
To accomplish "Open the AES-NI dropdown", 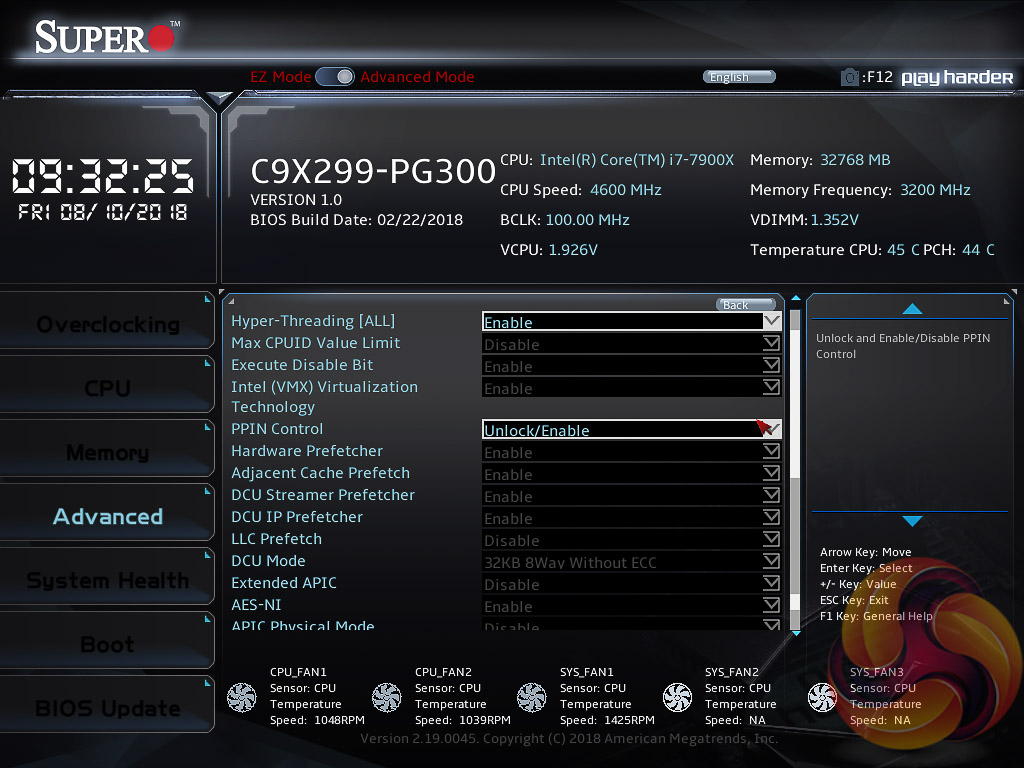I will (632, 606).
